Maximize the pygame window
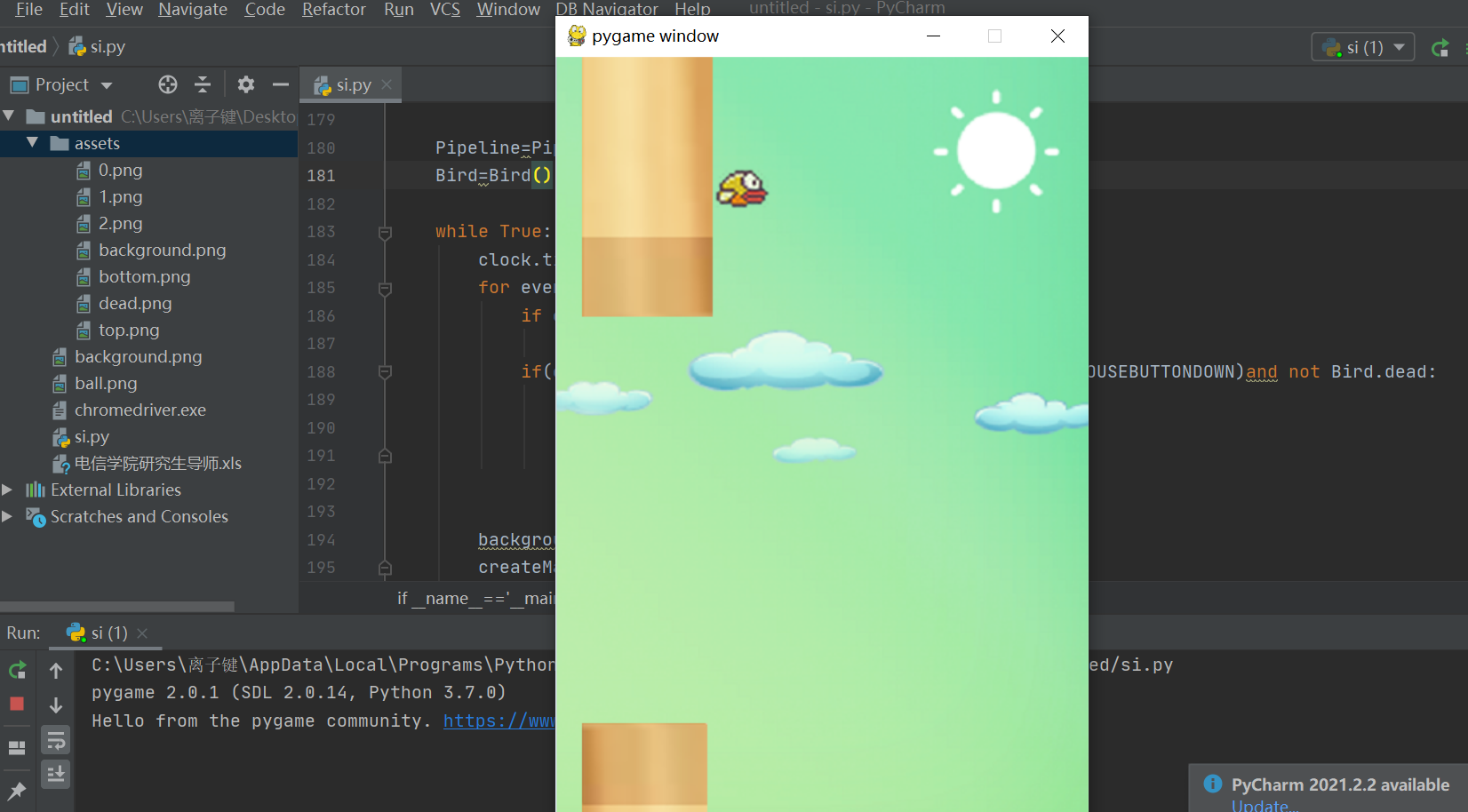 coord(994,36)
